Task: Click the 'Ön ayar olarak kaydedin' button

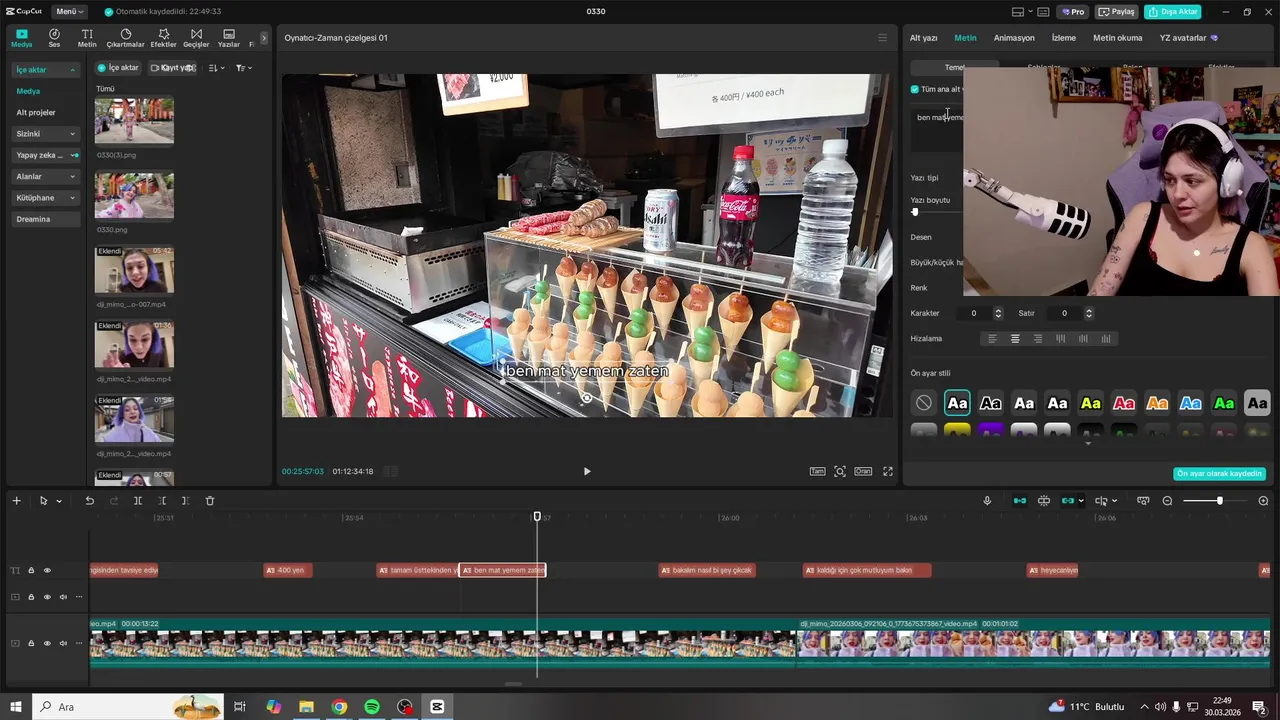Action: (x=1219, y=474)
